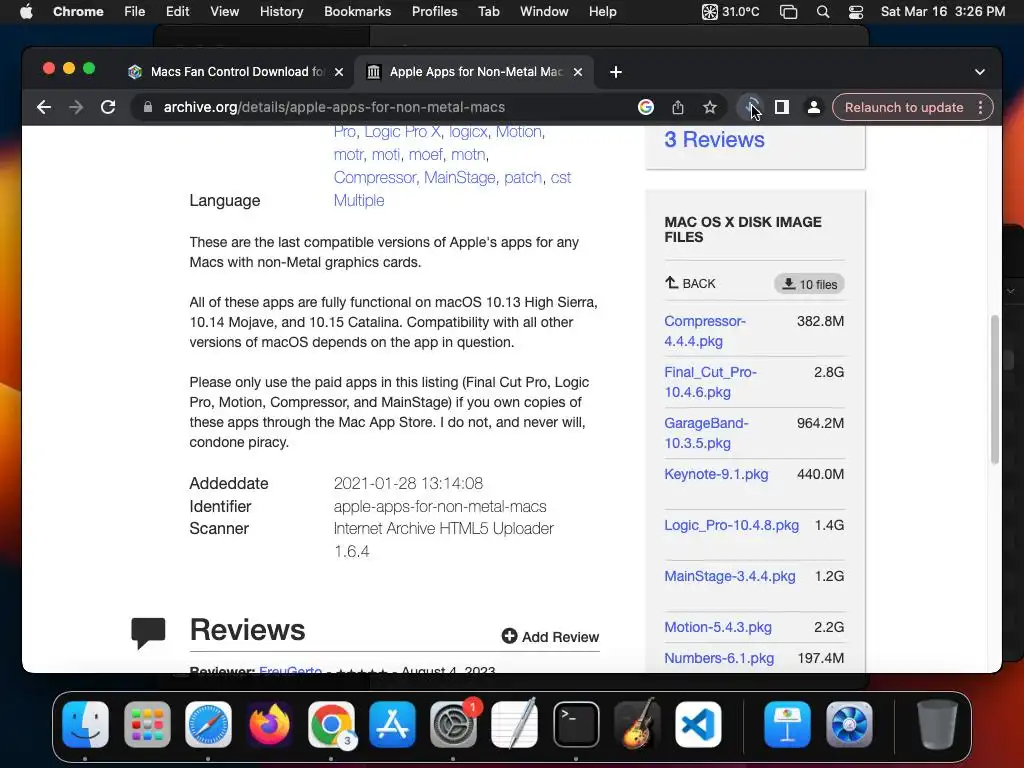Viewport: 1024px width, 768px height.
Task: Click the MainStage topic link
Action: (460, 178)
